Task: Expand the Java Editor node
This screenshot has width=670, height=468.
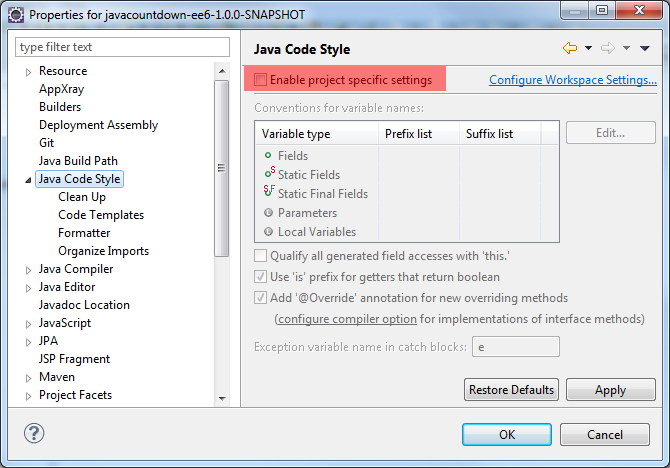Action: click(28, 288)
